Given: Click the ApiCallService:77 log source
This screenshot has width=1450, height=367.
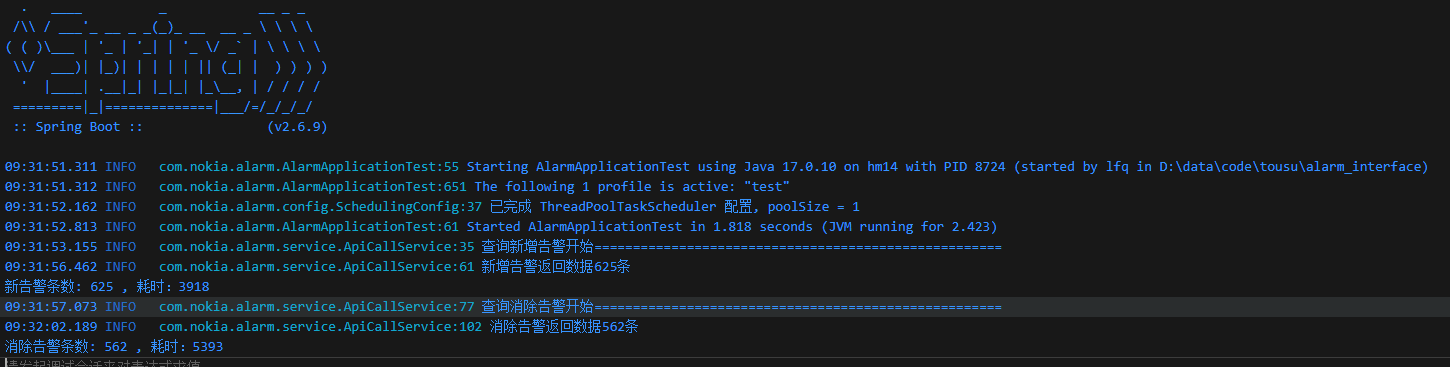Looking at the screenshot, I should point(316,307).
